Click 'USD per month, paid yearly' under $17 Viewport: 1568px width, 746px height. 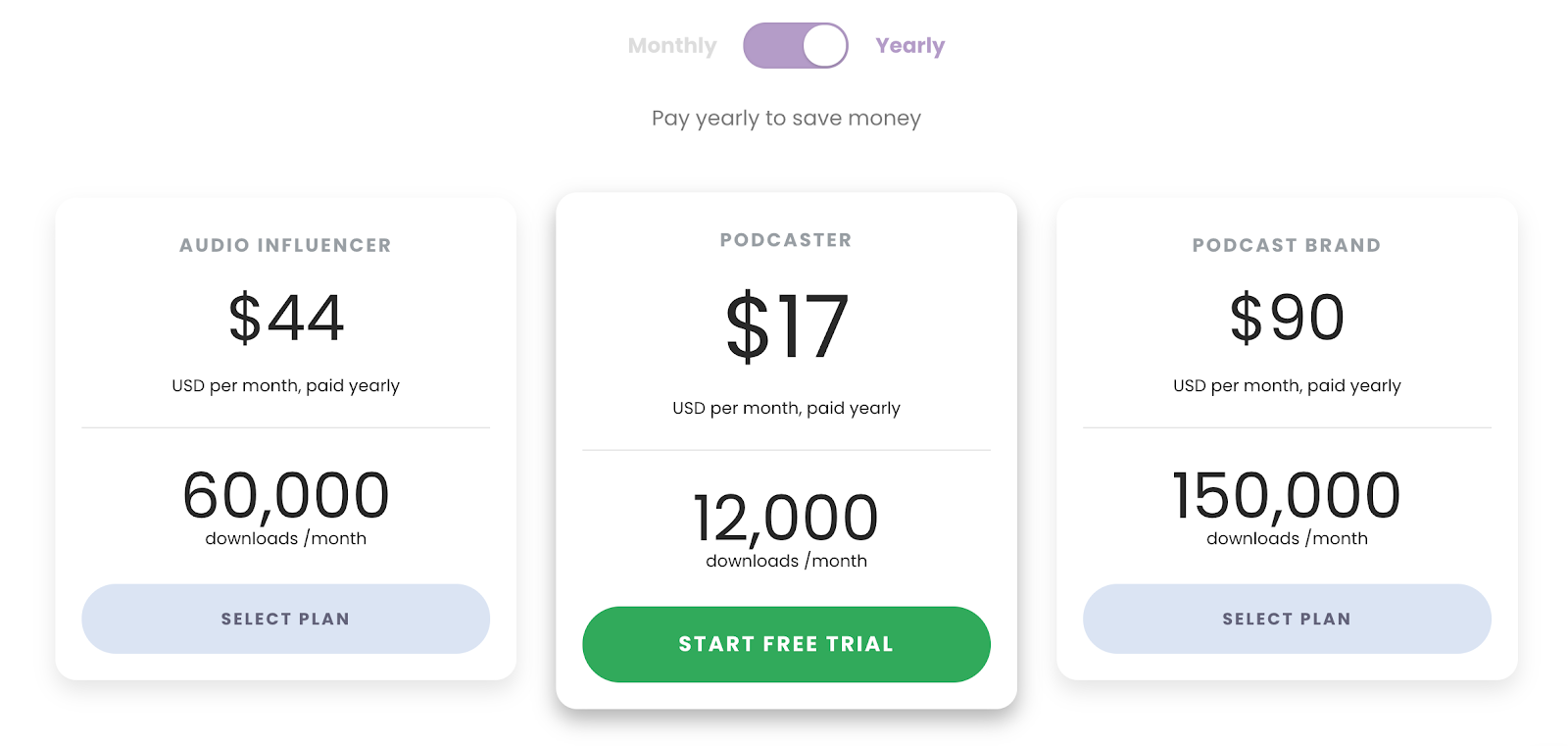coord(786,408)
